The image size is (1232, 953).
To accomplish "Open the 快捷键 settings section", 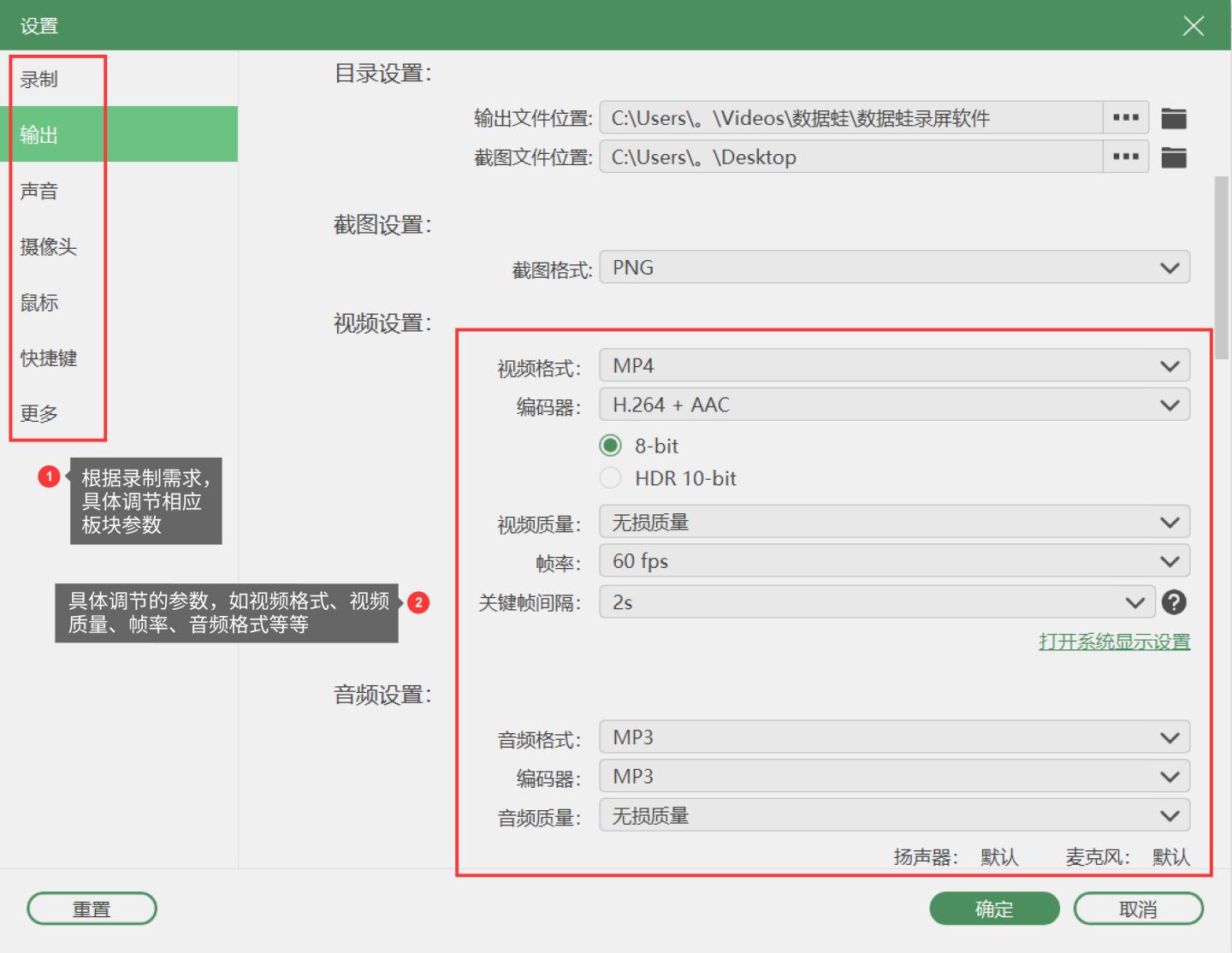I will coord(47,358).
